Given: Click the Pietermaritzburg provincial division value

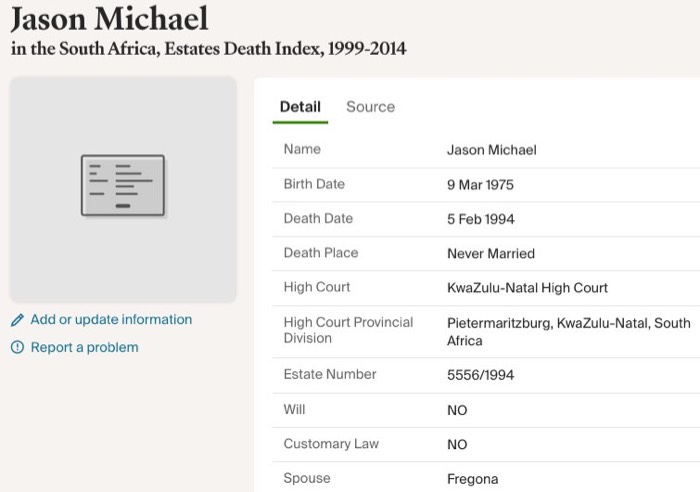Looking at the screenshot, I should (x=568, y=331).
